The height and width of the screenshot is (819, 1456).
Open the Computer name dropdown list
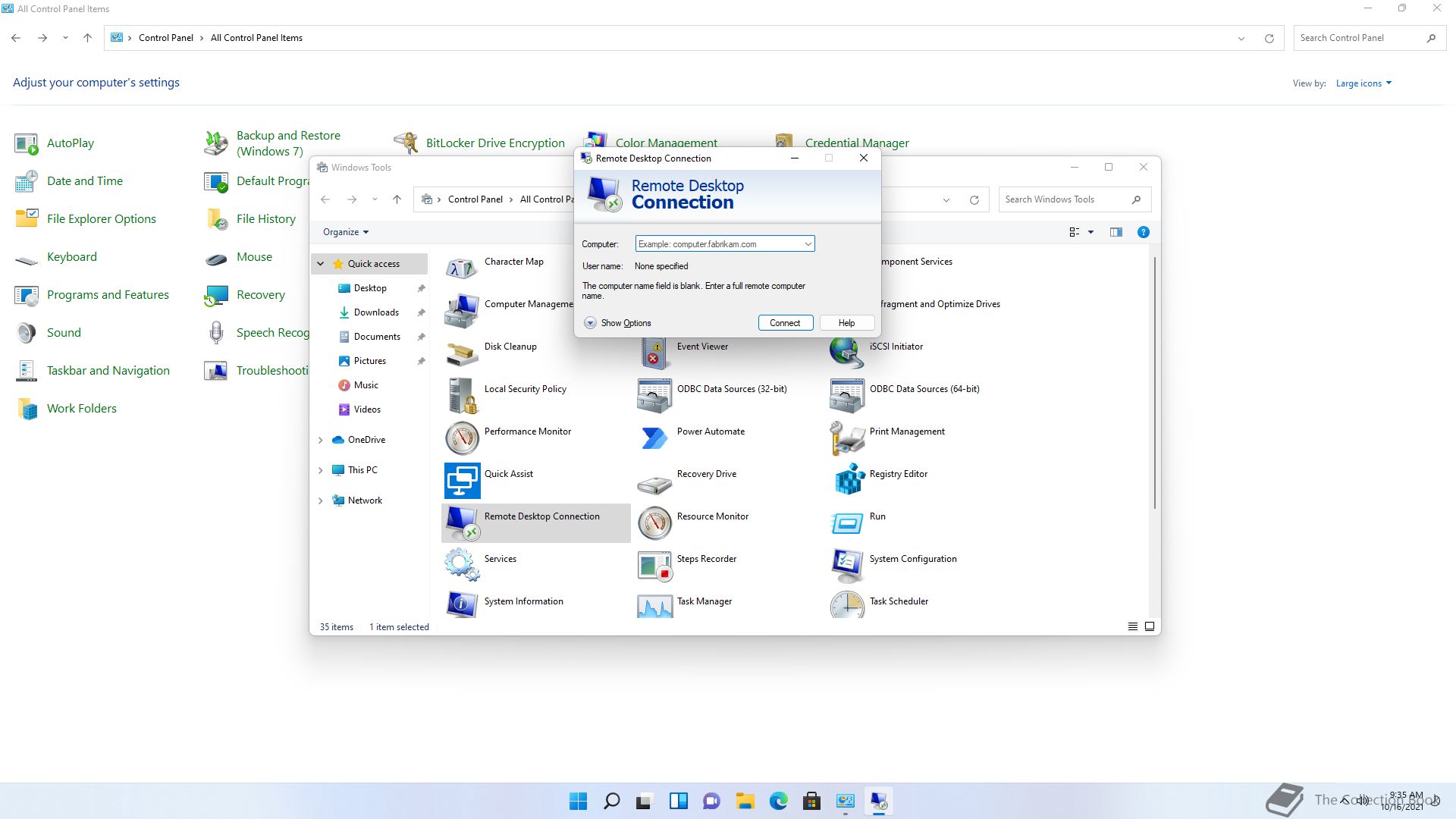point(808,244)
